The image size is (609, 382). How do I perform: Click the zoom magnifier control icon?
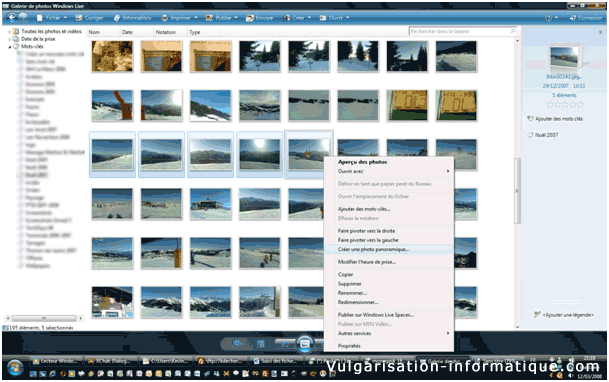coord(237,344)
